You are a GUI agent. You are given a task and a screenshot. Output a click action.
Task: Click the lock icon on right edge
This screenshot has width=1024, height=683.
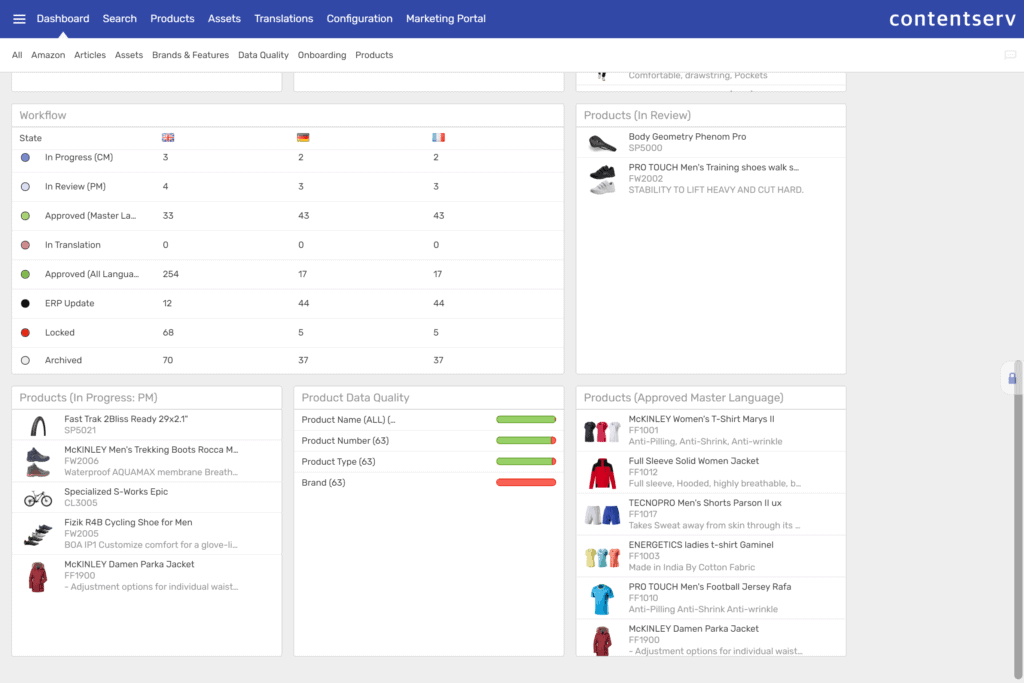click(1012, 378)
